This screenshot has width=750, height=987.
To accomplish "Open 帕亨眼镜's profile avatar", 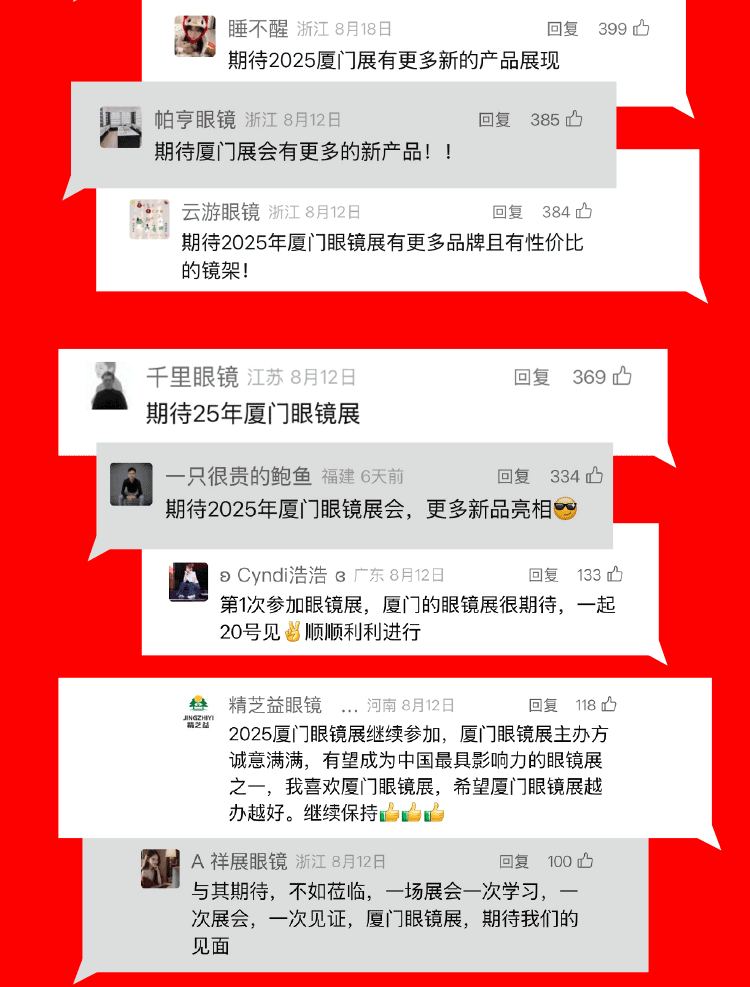I will pyautogui.click(x=120, y=127).
